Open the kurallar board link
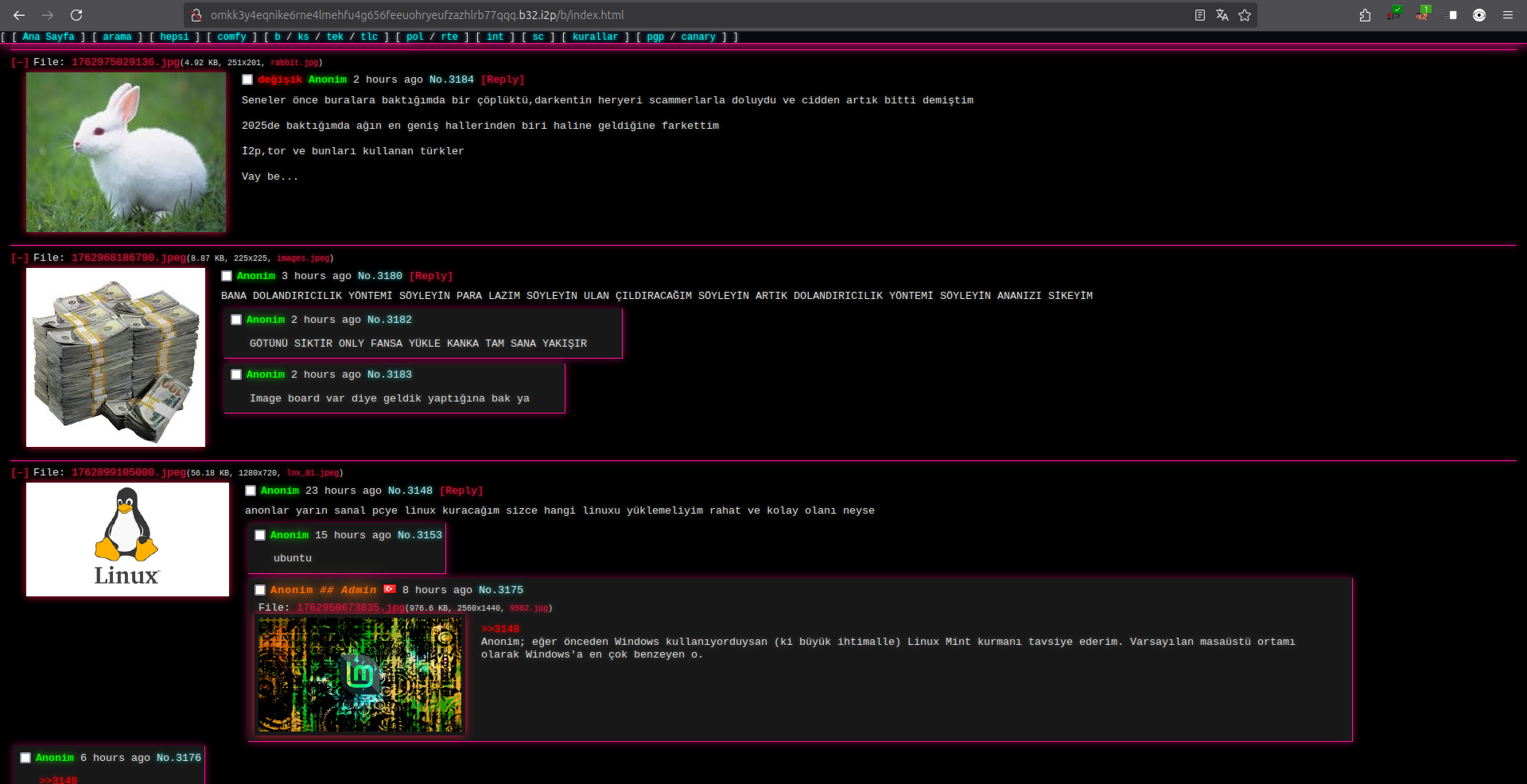 coord(595,37)
